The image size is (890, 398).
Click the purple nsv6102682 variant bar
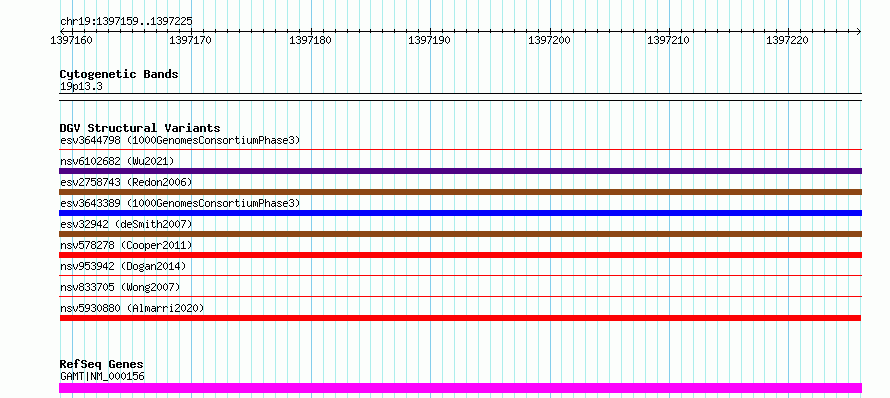point(460,171)
